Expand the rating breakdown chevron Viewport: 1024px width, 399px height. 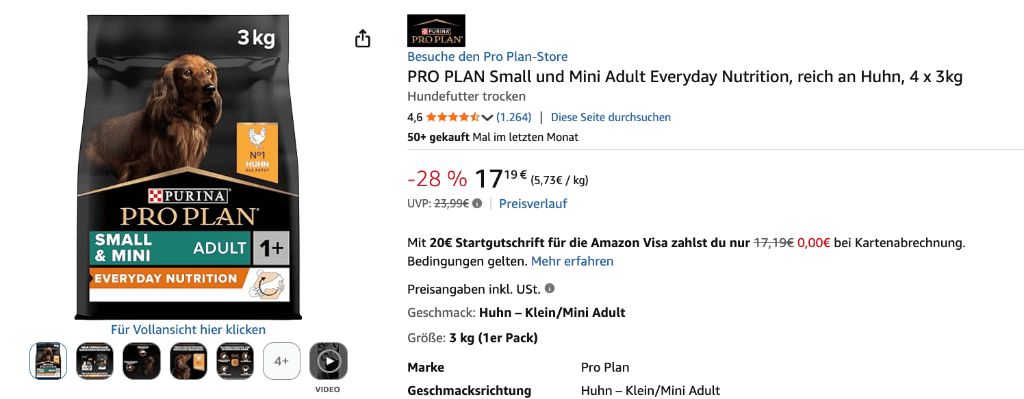click(487, 118)
